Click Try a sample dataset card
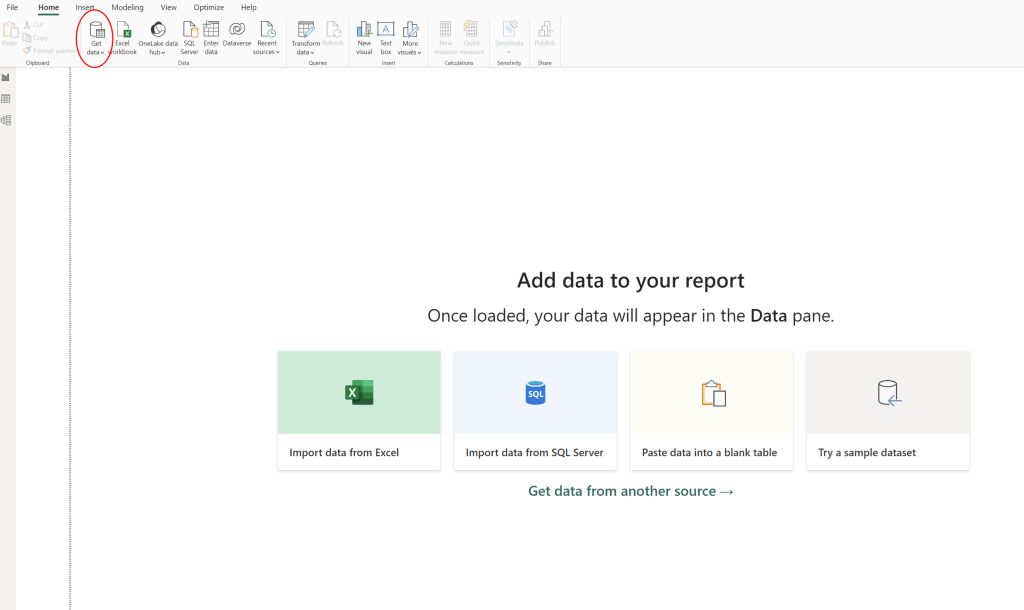The width and height of the screenshot is (1024, 610). click(888, 410)
